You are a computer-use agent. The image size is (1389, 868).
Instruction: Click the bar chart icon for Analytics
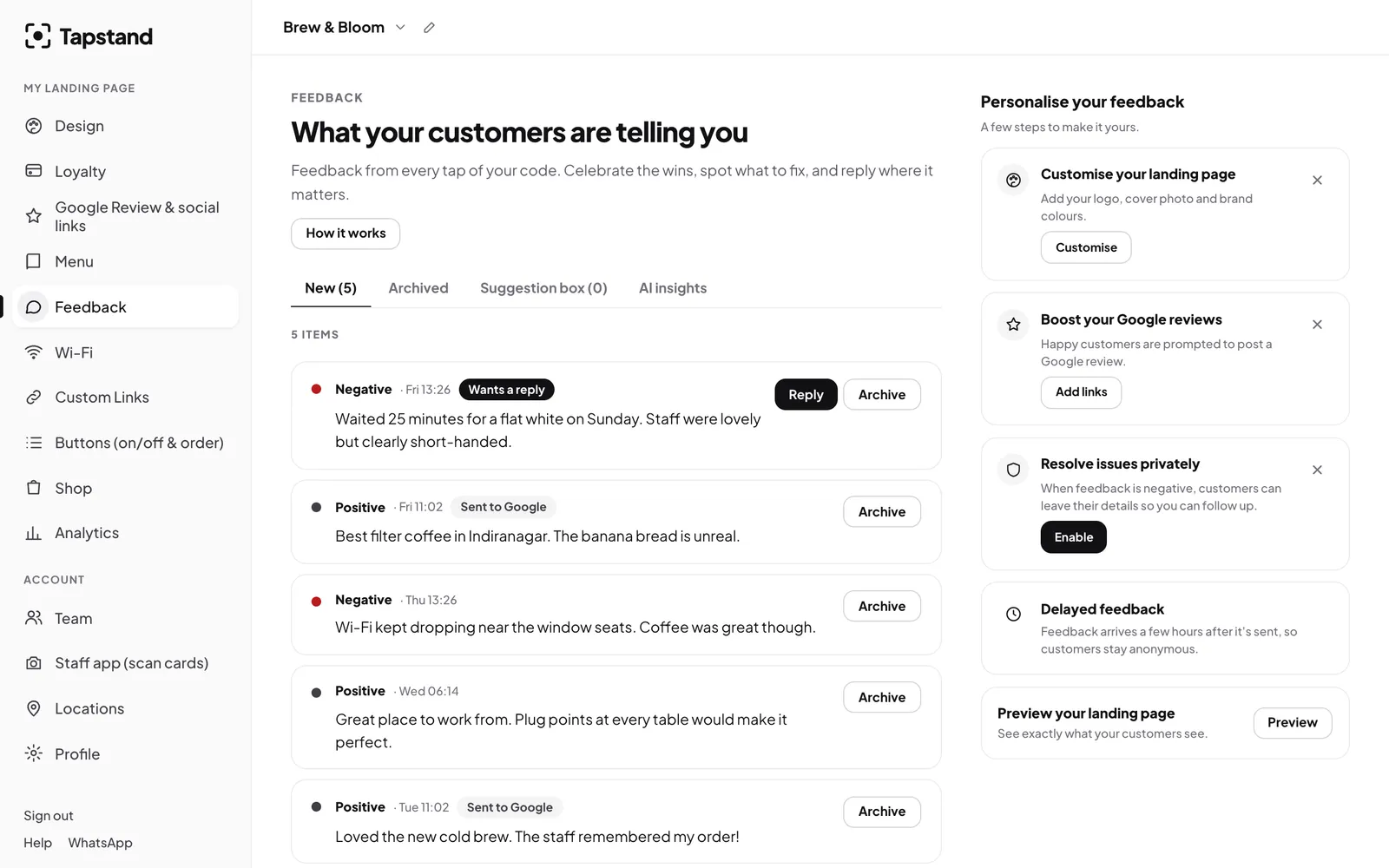coord(34,533)
